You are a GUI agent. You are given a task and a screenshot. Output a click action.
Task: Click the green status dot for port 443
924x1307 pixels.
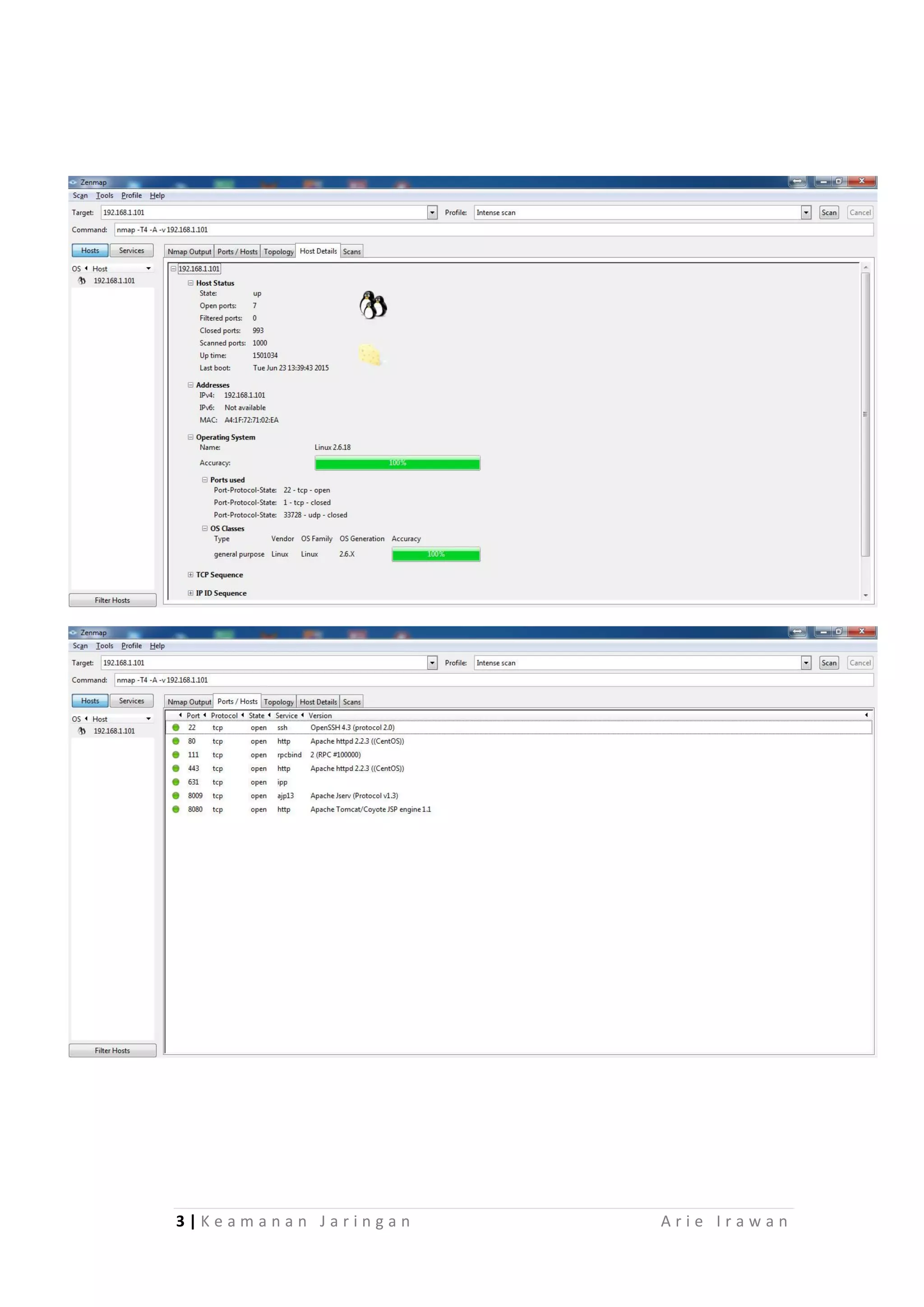(176, 769)
